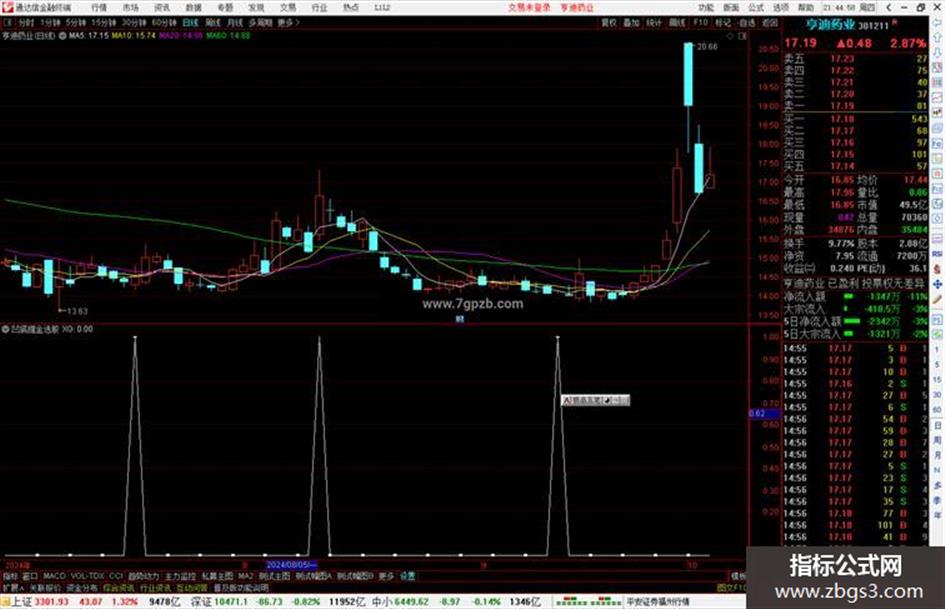945x609 pixels.
Task: Click the chart layout toggle icon at chart top-right
Action: coord(742,36)
